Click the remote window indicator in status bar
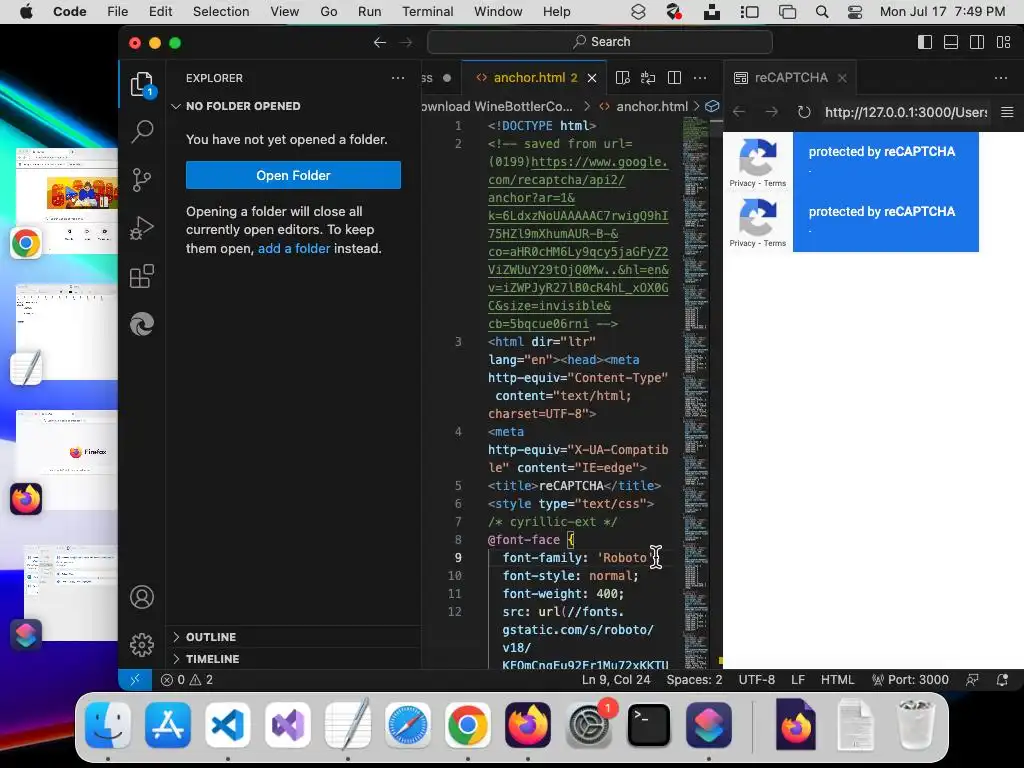Screen dimensions: 1024x768 [135, 680]
